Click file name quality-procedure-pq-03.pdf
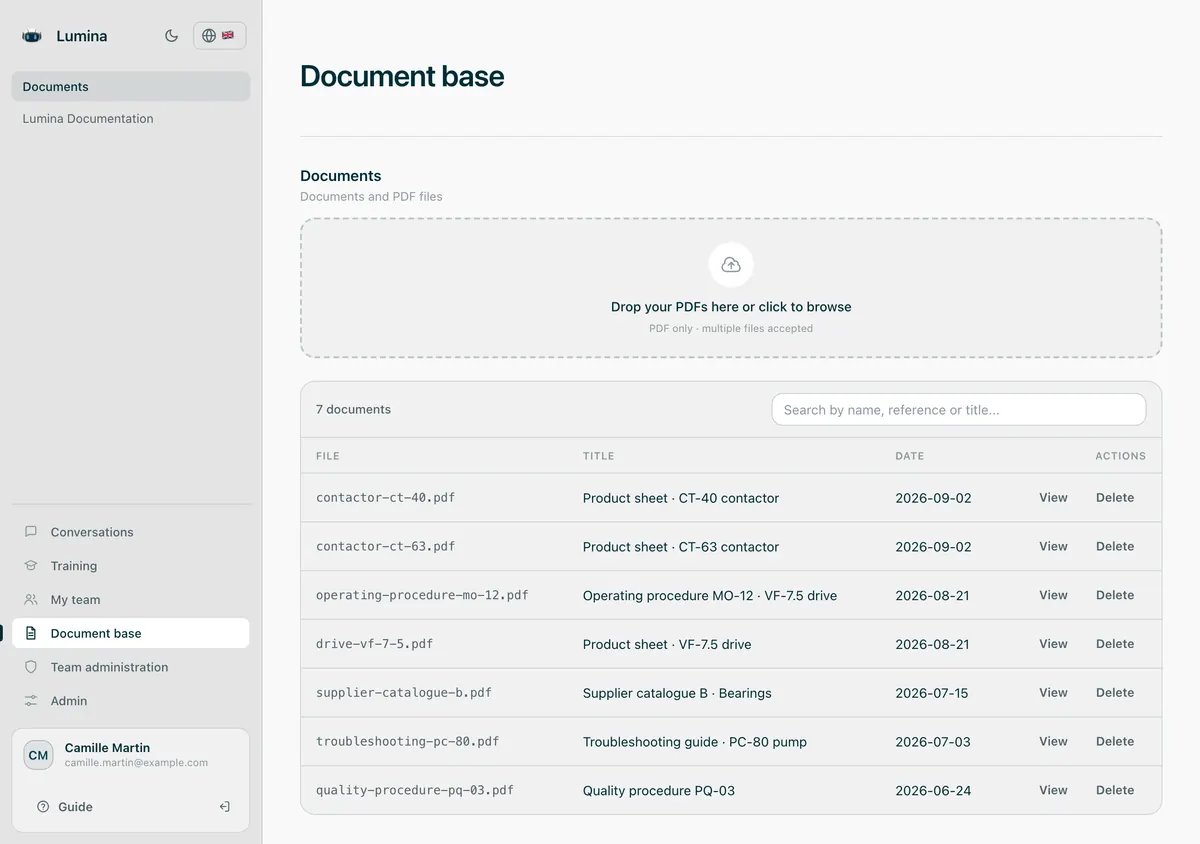Screen dimensions: 1200x844 click(x=415, y=790)
